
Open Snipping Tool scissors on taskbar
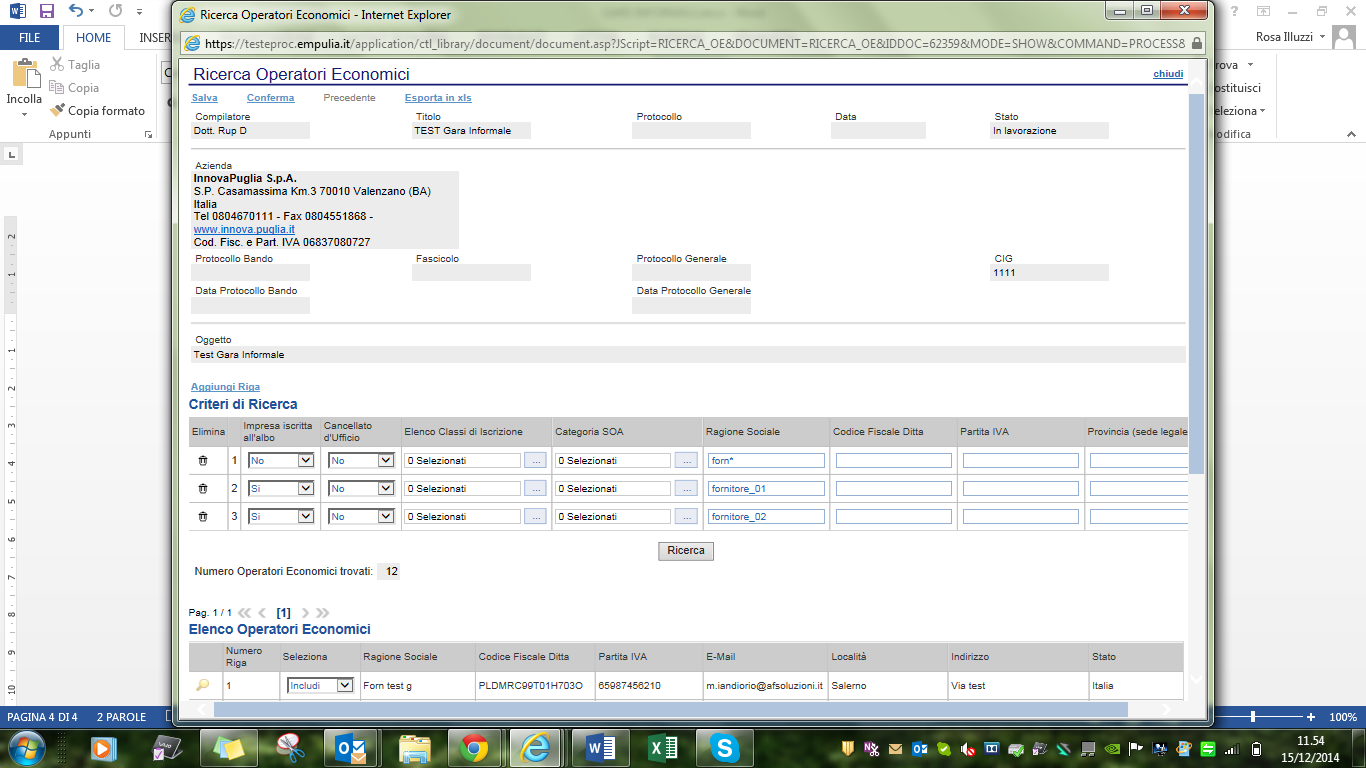(x=290, y=748)
